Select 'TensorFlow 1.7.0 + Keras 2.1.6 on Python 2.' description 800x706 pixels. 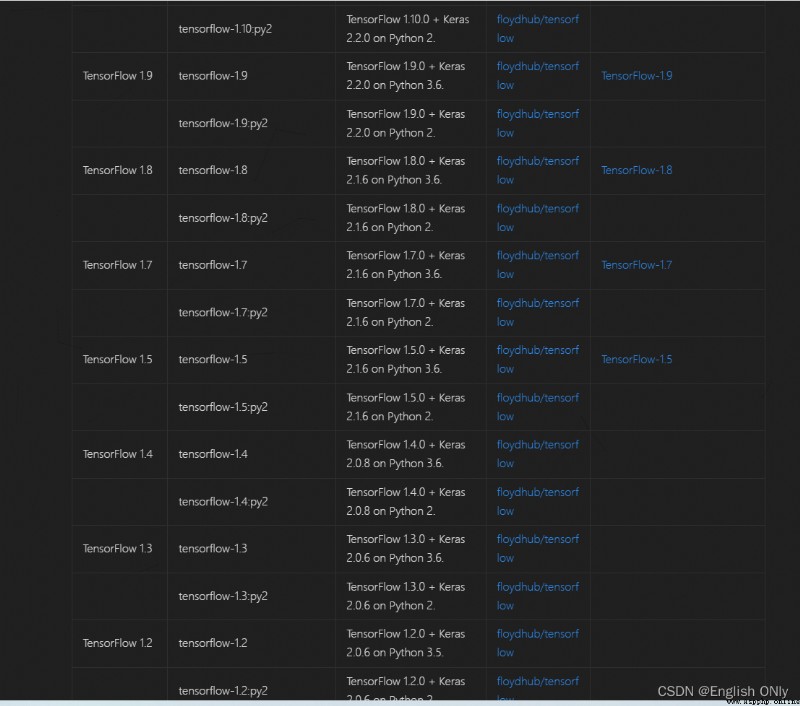point(406,313)
